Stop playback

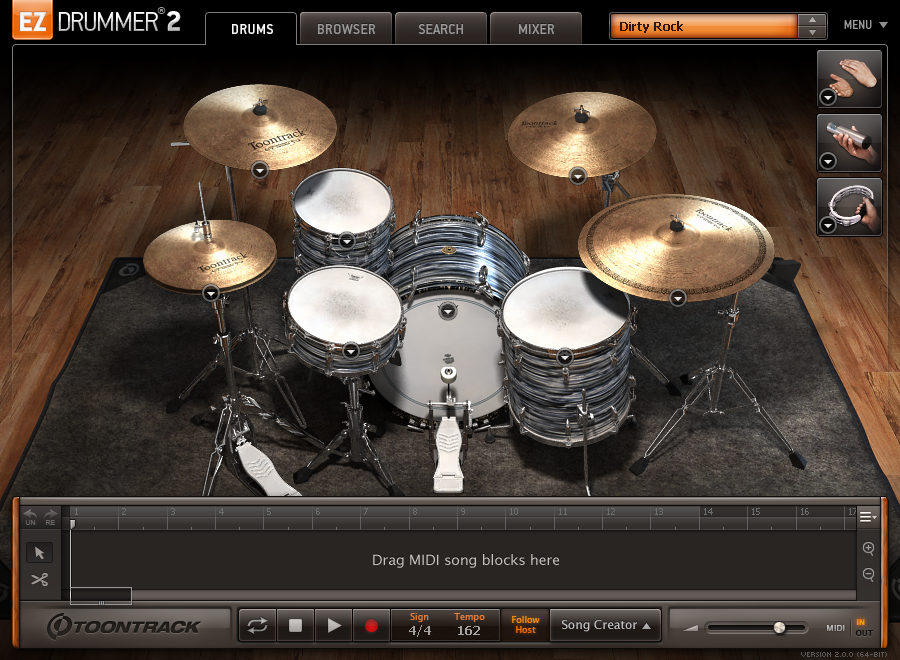pos(296,625)
